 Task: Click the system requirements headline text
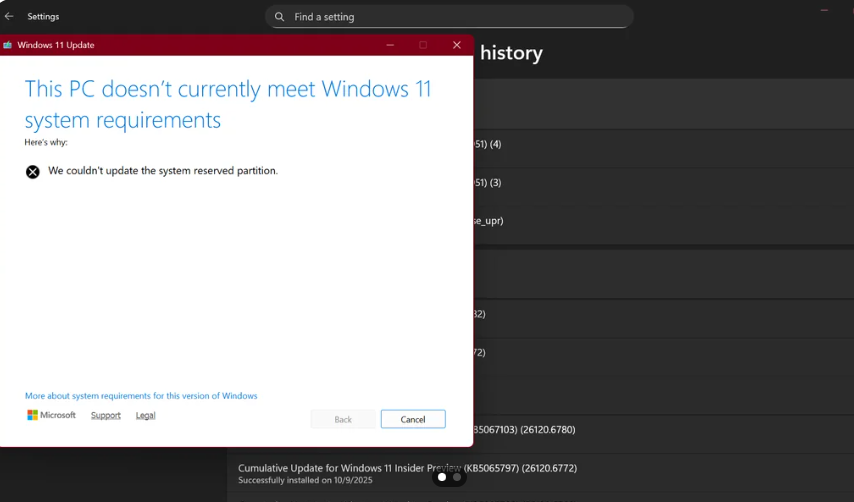pyautogui.click(x=228, y=104)
